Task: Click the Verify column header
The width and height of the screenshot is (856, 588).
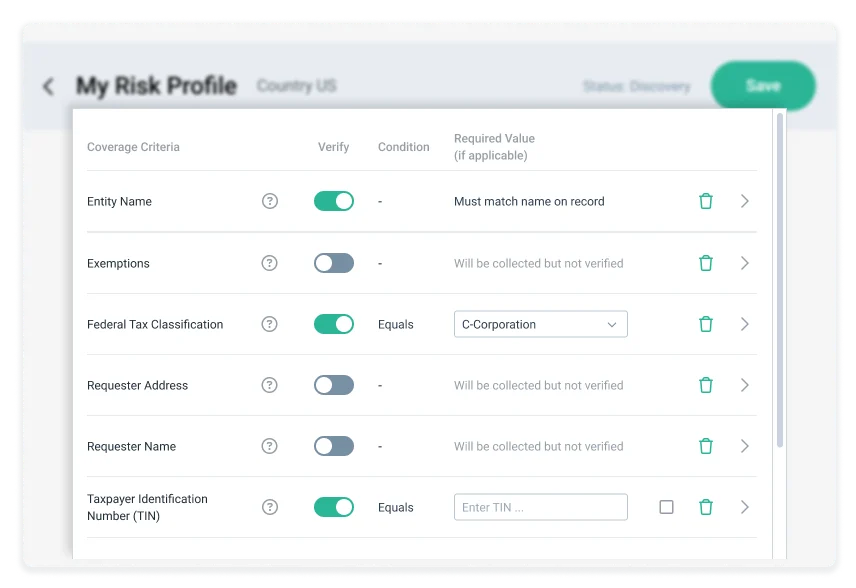Action: point(334,147)
